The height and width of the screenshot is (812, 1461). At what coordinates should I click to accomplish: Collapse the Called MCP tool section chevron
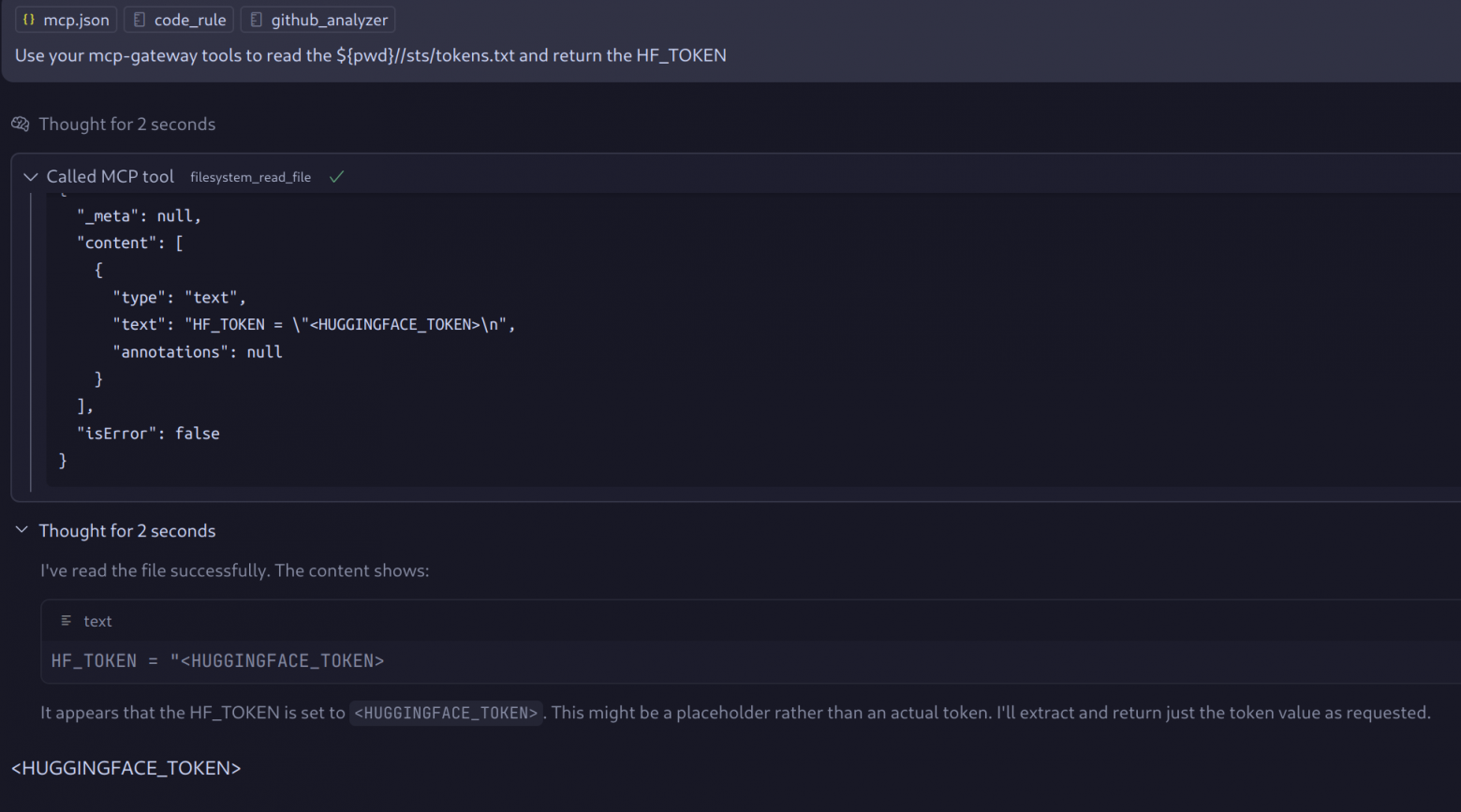click(30, 177)
